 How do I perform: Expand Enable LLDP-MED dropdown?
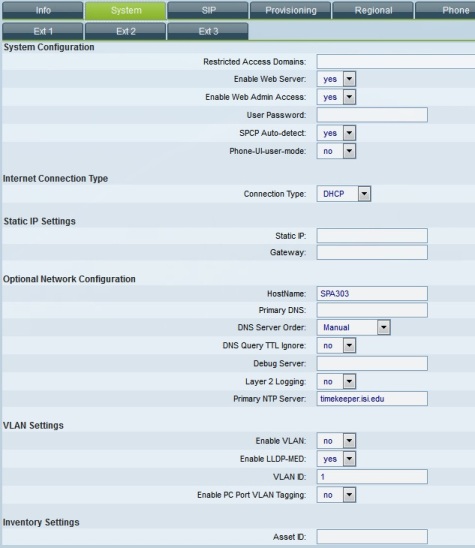coord(336,459)
